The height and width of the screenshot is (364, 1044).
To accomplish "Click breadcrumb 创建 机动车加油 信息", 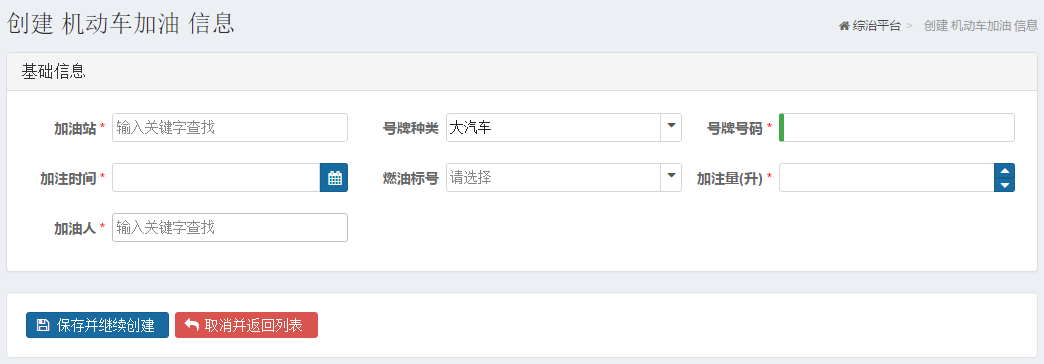I will click(981, 26).
